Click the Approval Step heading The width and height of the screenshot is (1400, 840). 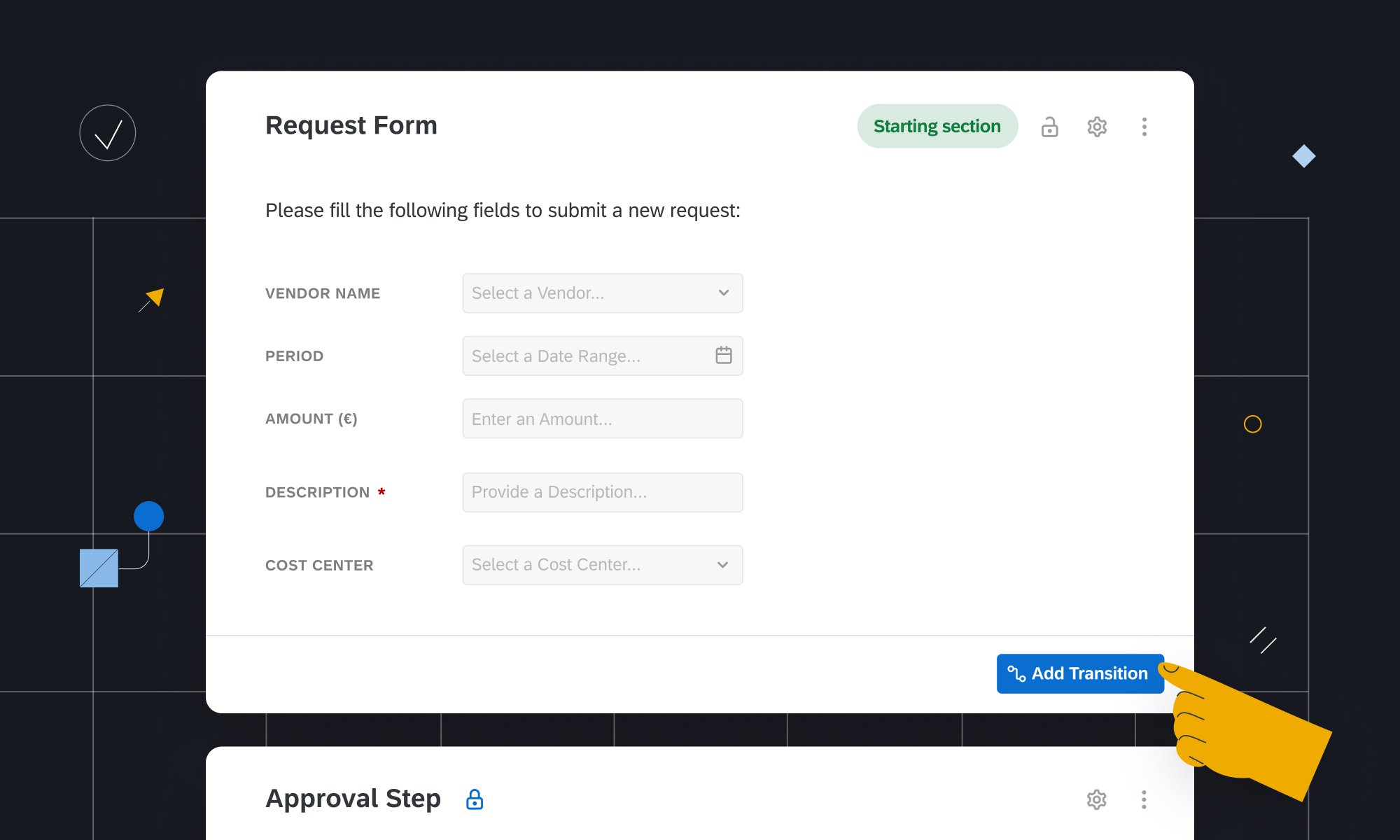point(353,799)
